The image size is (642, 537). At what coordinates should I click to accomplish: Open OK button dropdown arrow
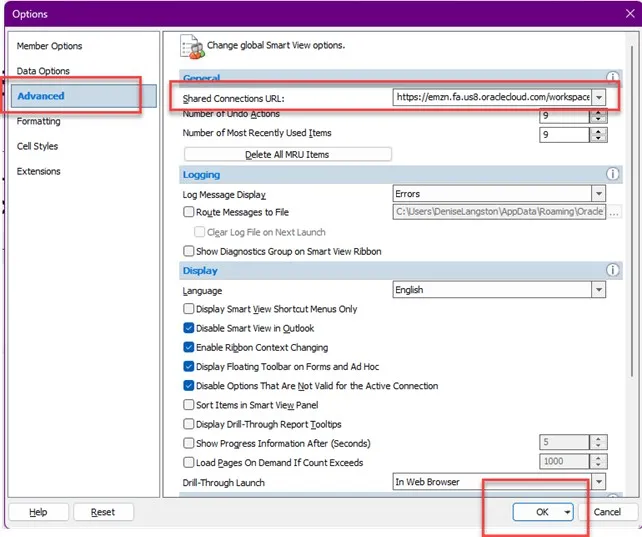(x=567, y=512)
